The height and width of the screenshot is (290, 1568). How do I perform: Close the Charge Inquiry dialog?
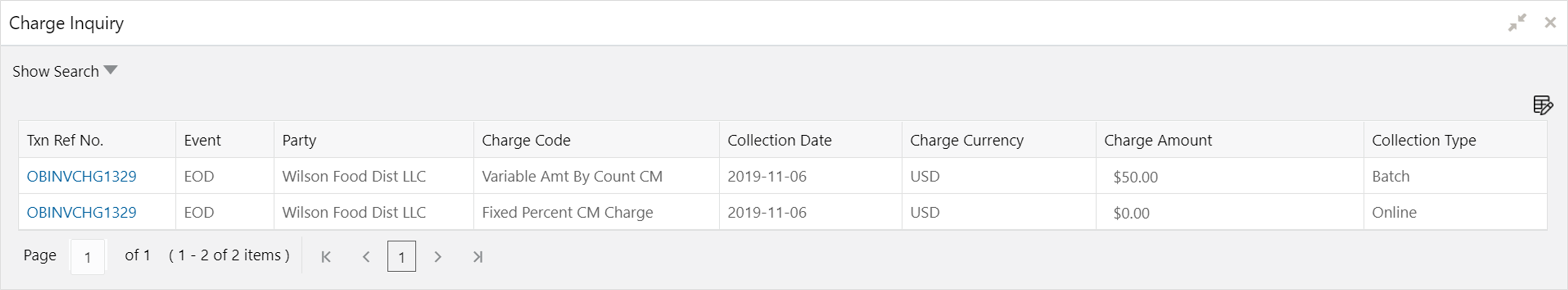point(1550,23)
